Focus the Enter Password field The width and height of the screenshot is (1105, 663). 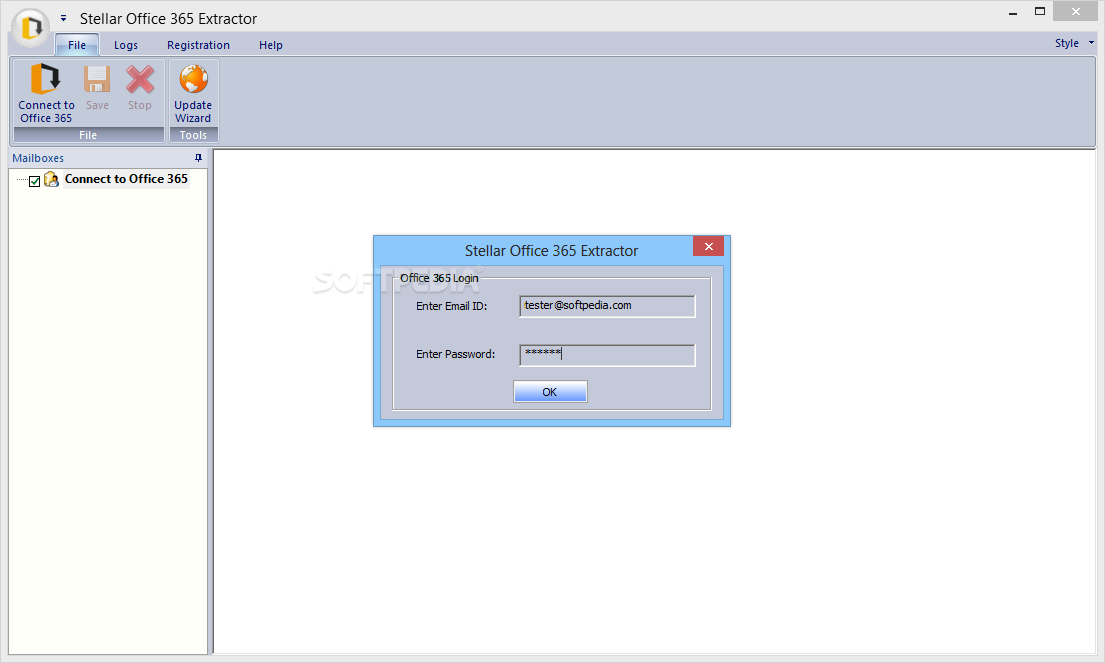(x=607, y=354)
